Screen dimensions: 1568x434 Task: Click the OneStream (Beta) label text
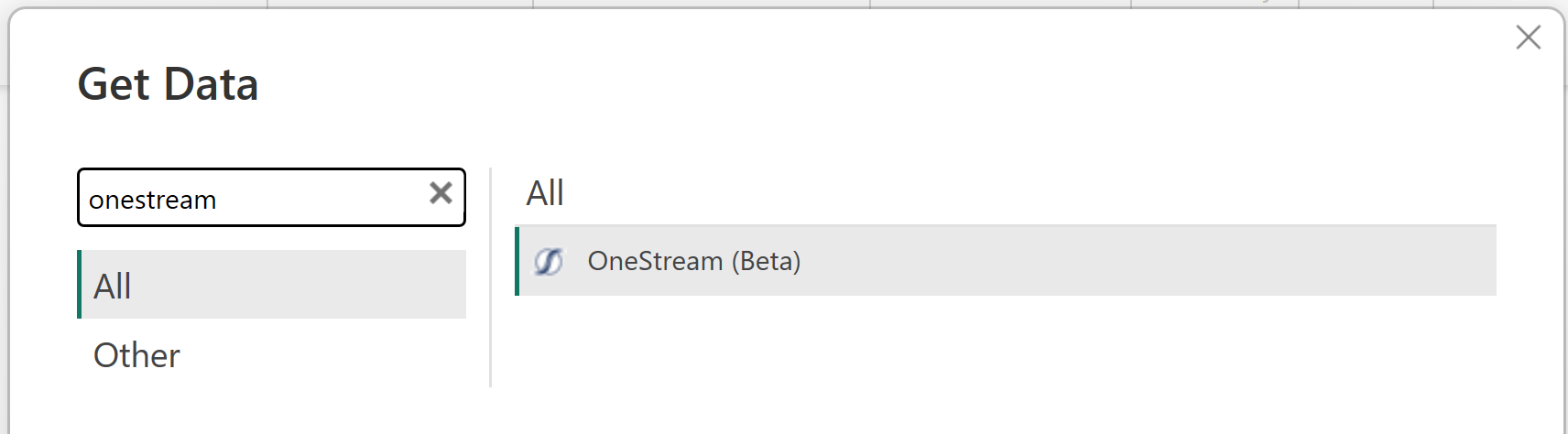click(693, 262)
